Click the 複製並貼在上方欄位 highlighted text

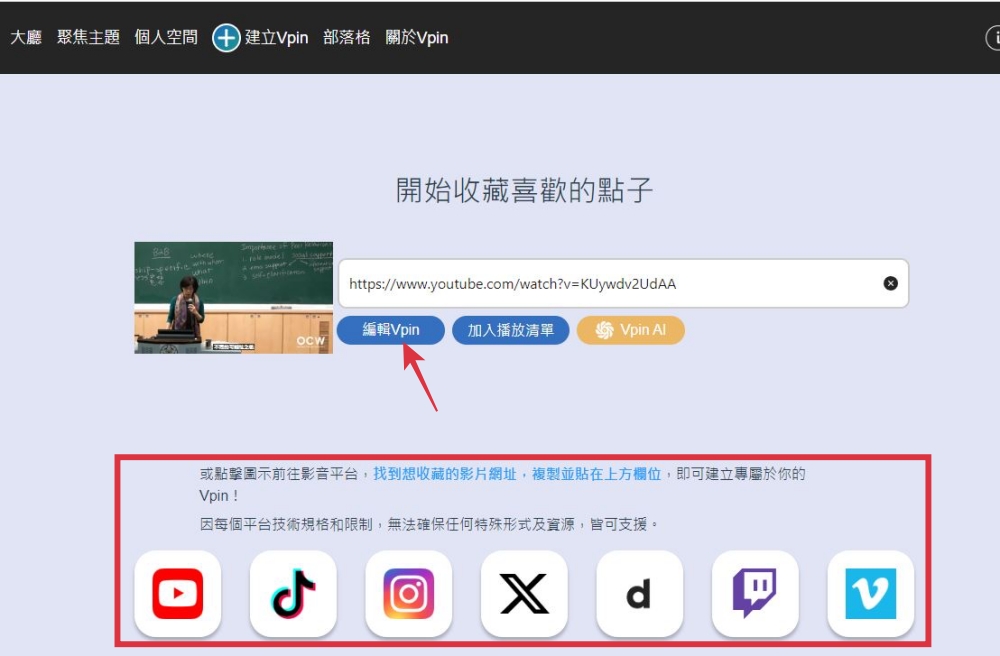pos(596,474)
